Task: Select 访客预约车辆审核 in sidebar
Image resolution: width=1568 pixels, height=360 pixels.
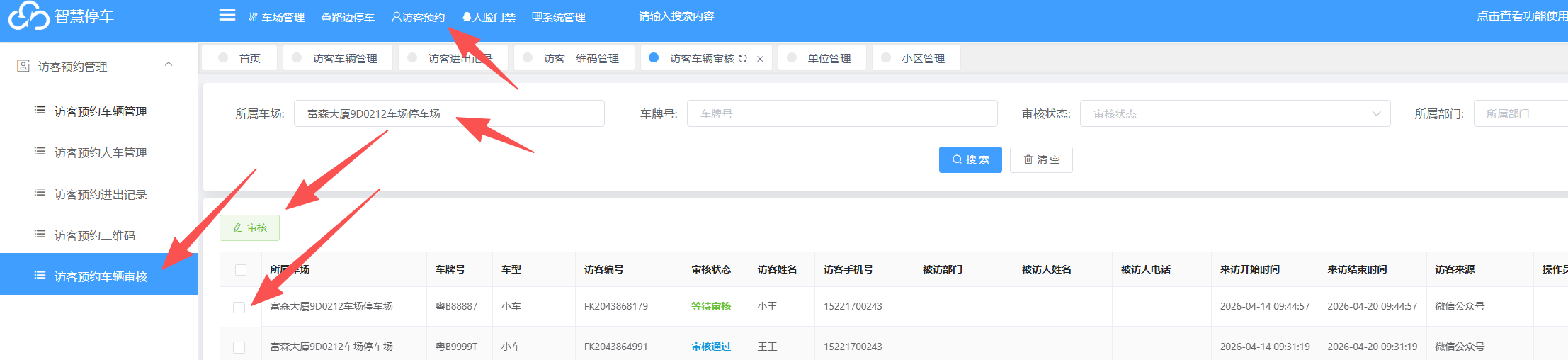Action: pyautogui.click(x=99, y=274)
